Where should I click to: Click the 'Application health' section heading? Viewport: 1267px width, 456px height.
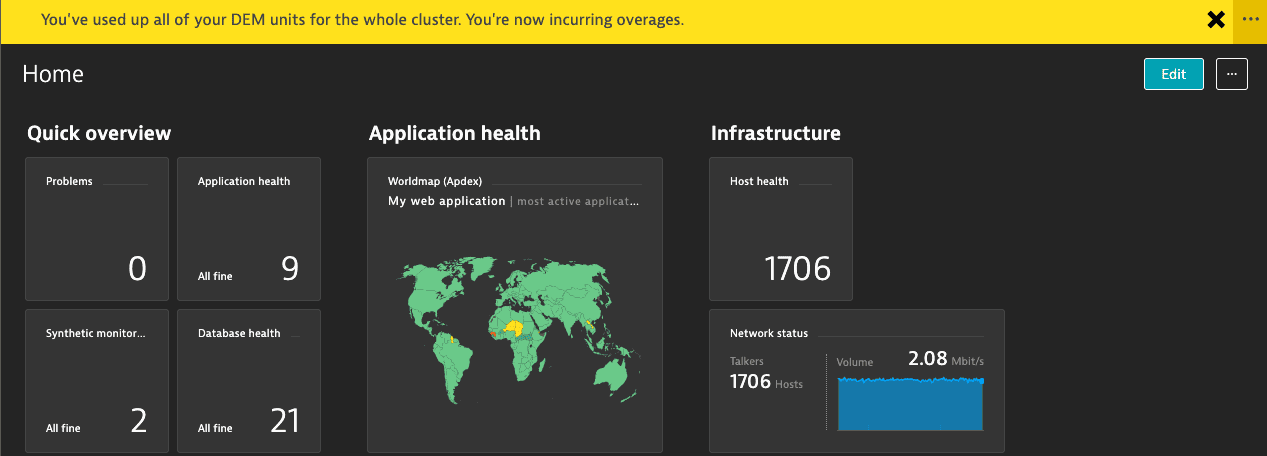pyautogui.click(x=455, y=133)
